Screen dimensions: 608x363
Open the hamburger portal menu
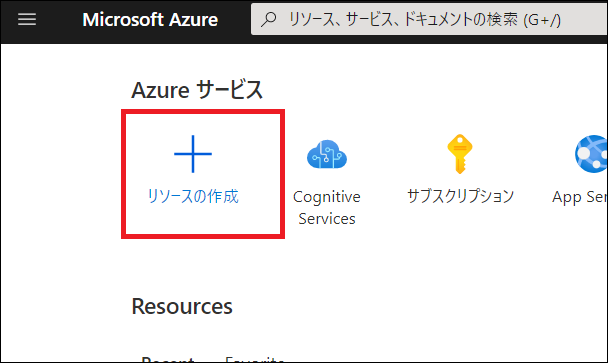(27, 19)
